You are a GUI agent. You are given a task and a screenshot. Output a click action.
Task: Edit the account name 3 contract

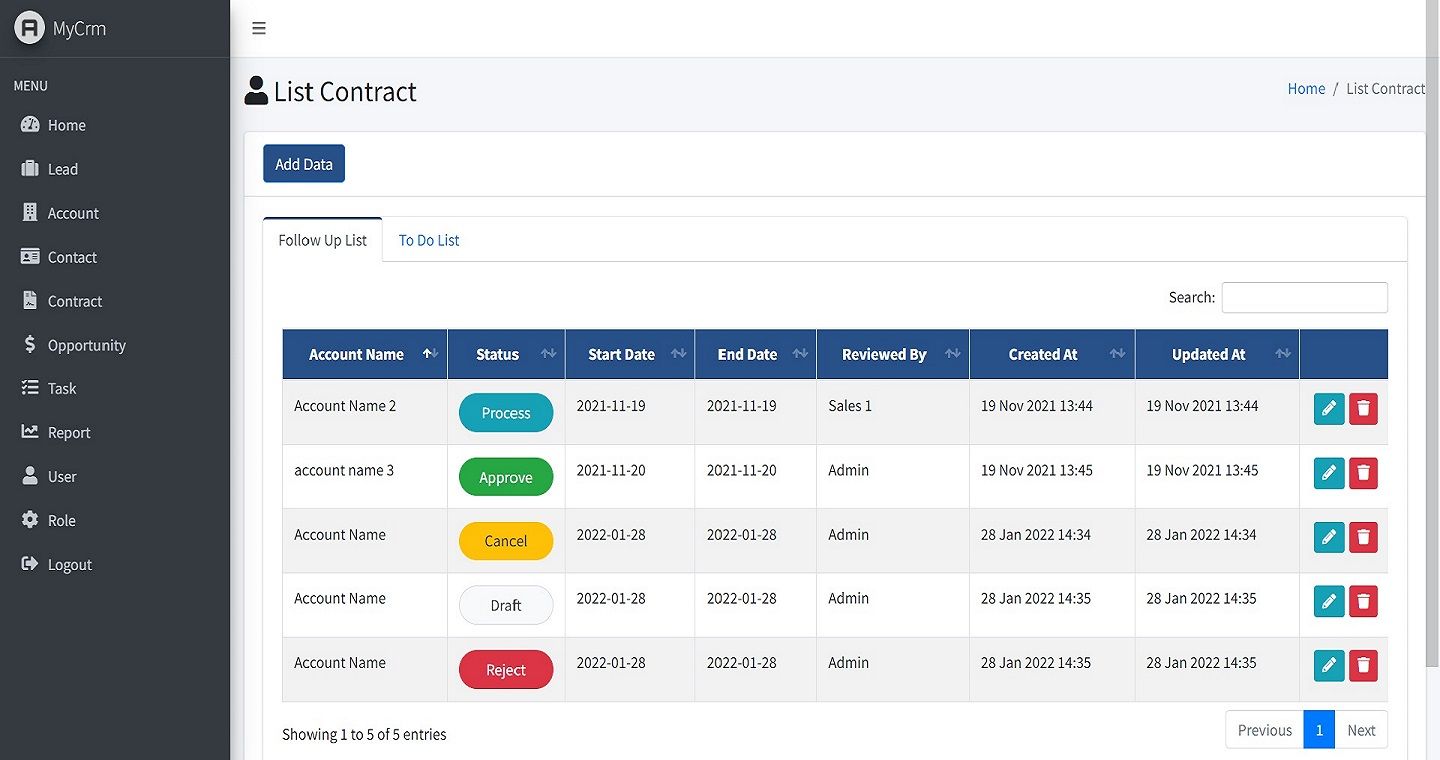click(x=1329, y=473)
